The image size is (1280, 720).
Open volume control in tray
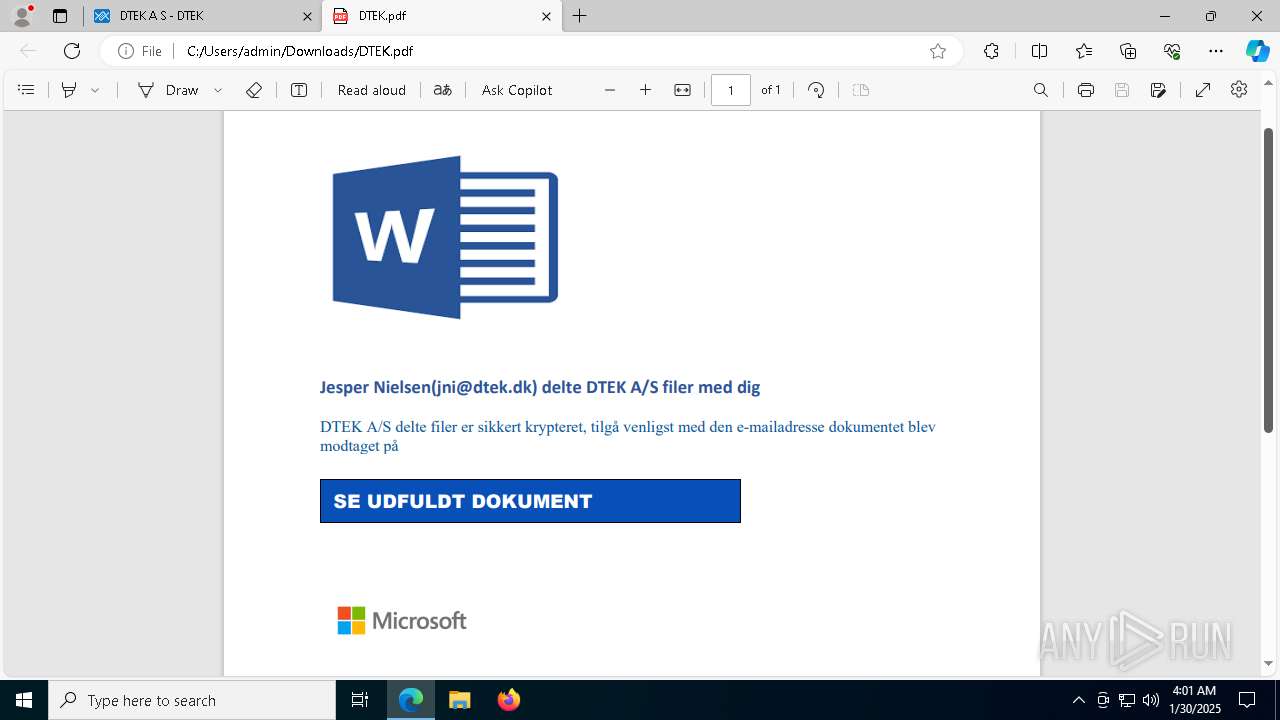(x=1151, y=700)
